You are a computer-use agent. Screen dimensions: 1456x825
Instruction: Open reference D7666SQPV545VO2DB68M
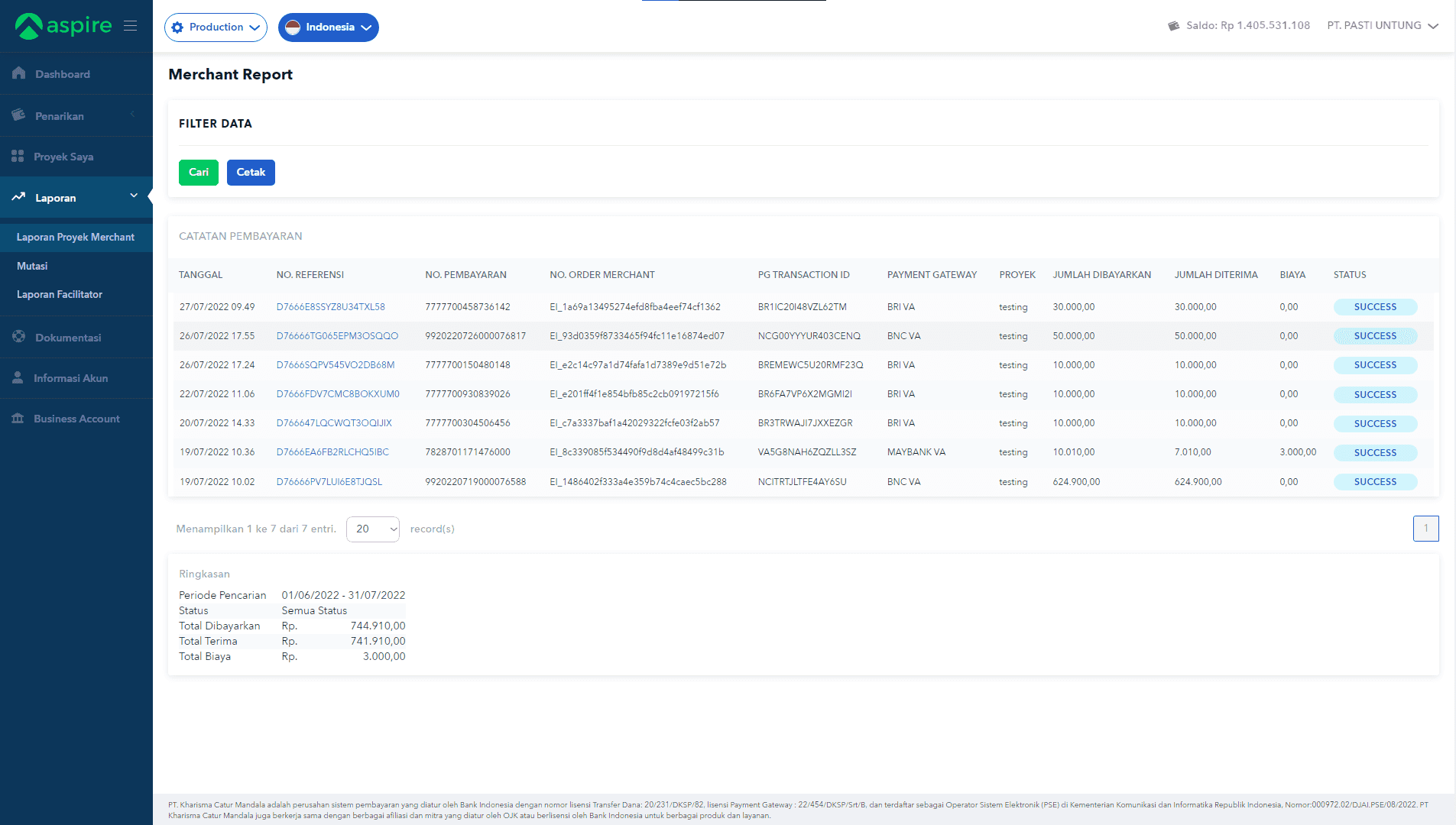(336, 365)
